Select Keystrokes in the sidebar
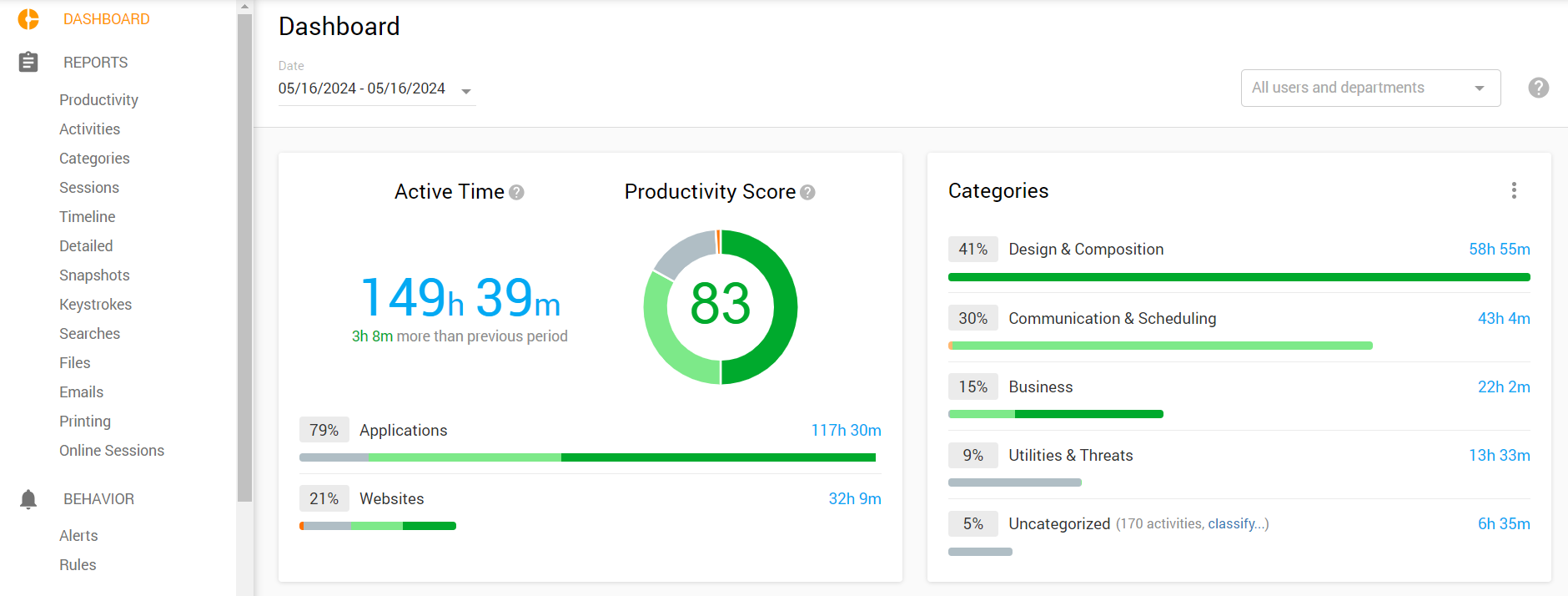This screenshot has height=596, width=1568. 95,305
